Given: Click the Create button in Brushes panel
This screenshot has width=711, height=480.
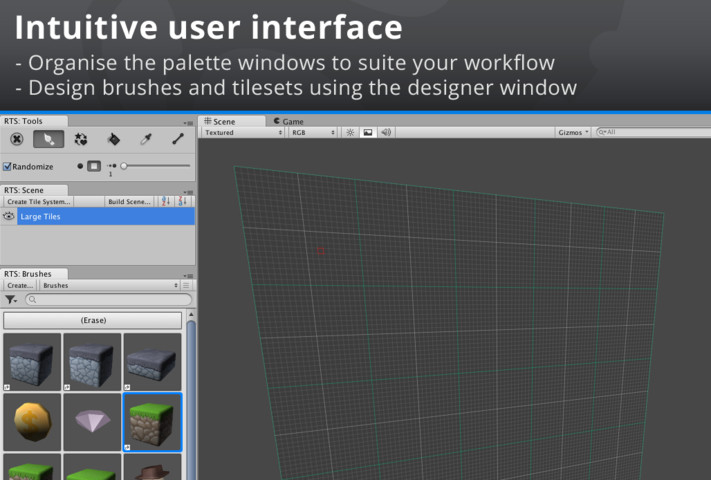Looking at the screenshot, I should (20, 286).
